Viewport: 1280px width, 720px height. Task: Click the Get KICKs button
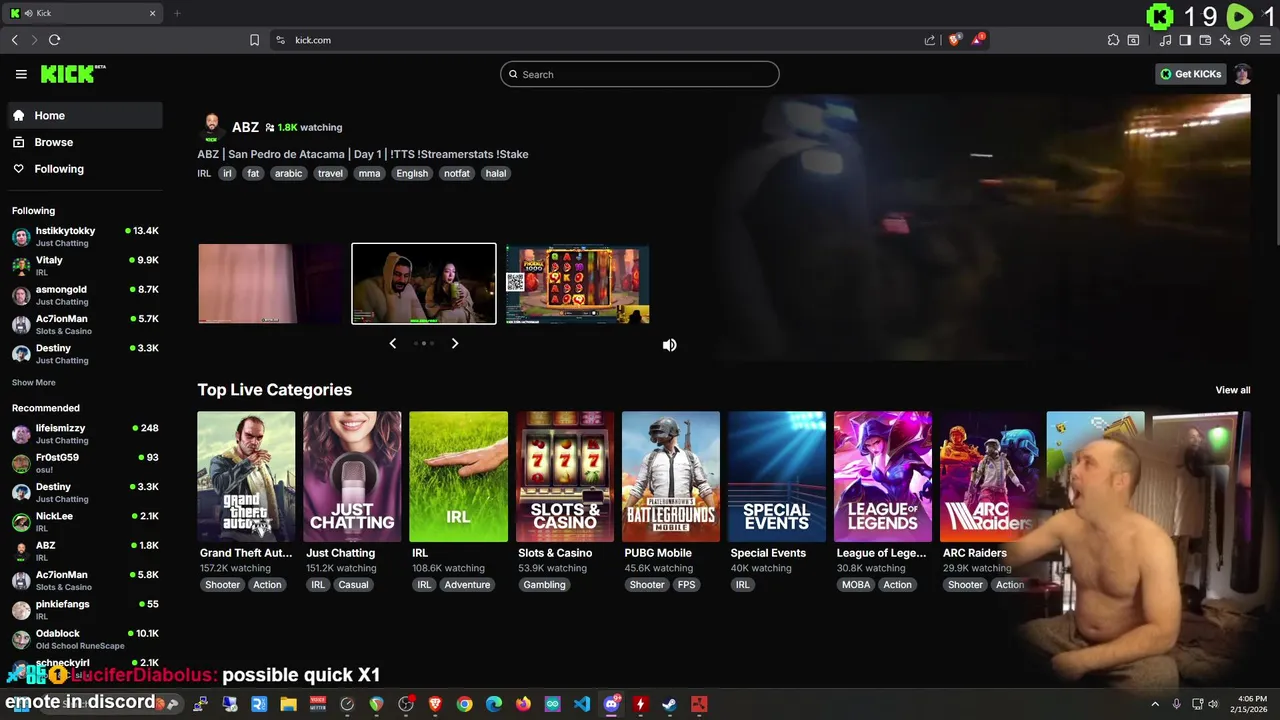(1190, 74)
